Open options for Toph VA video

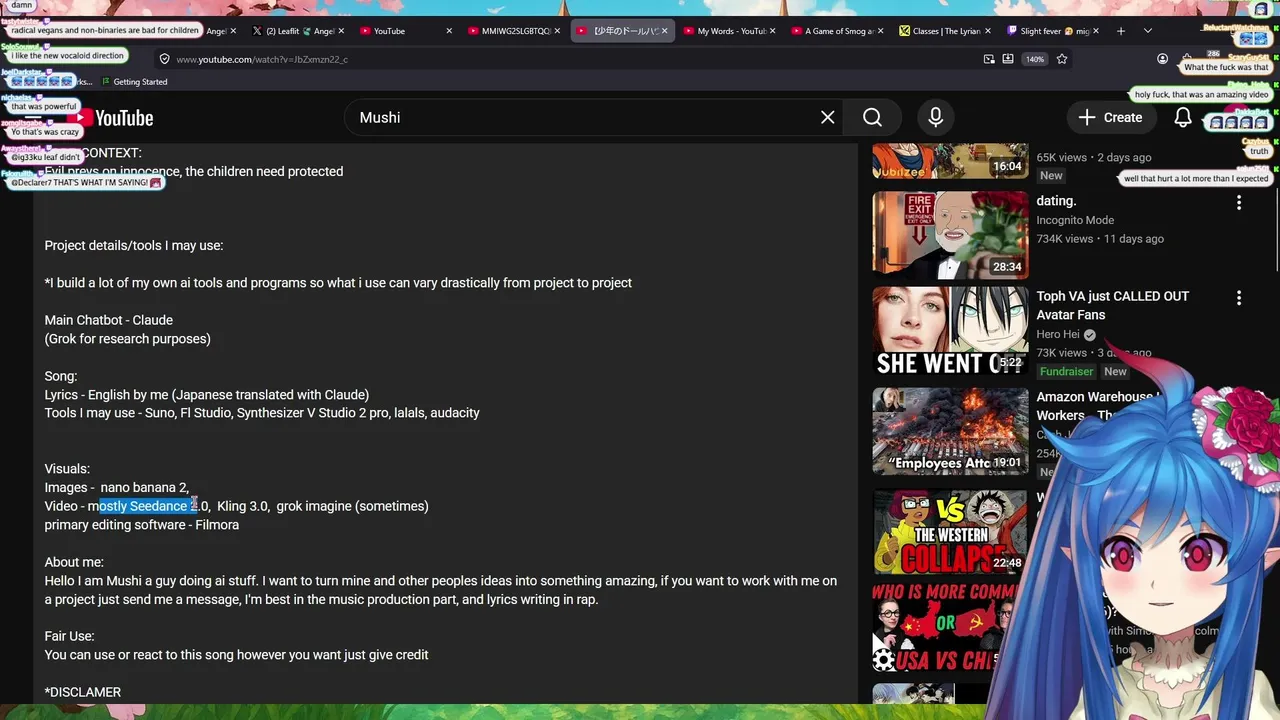[x=1238, y=298]
